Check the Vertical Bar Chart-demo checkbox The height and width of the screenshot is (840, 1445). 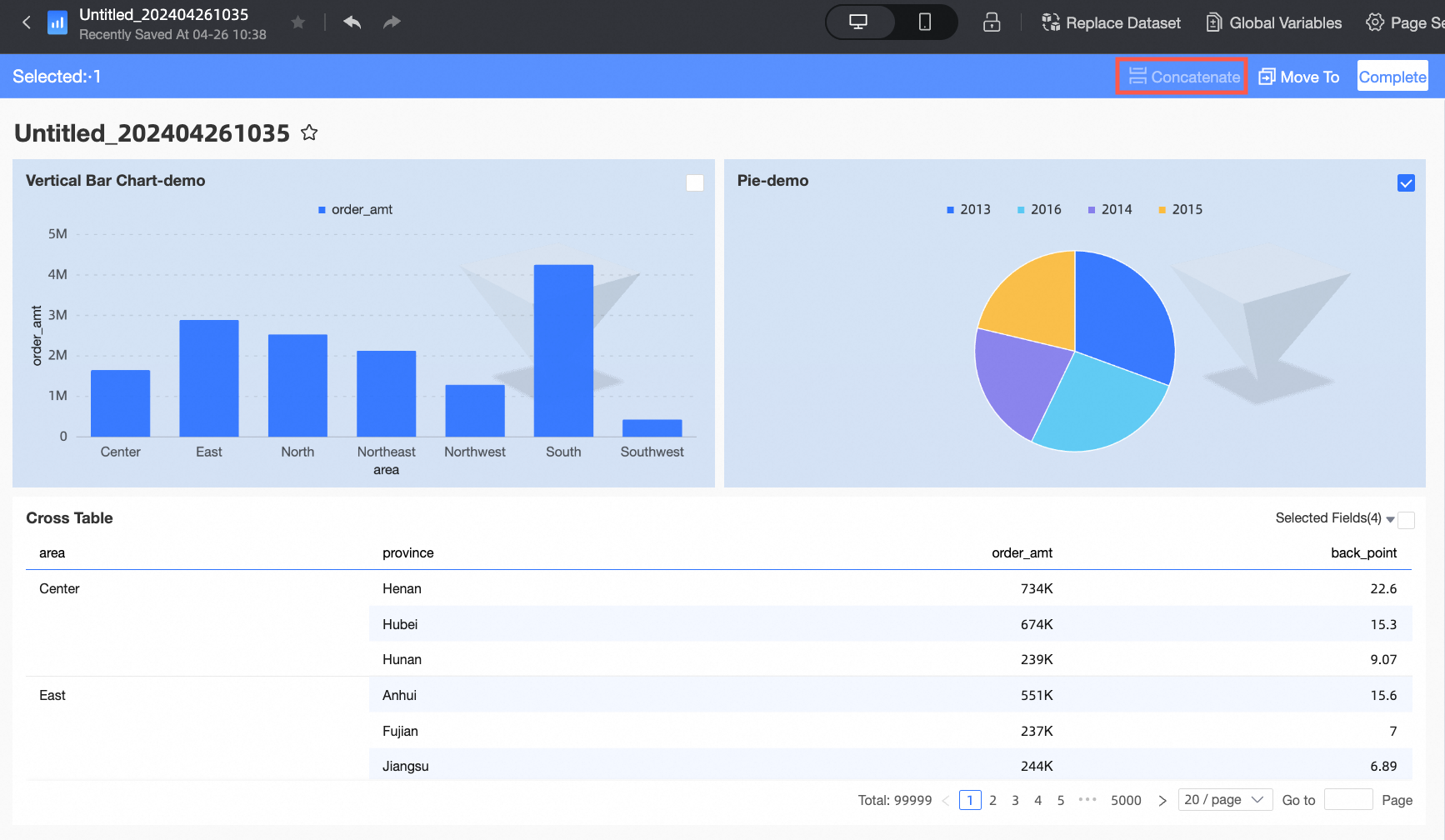pos(694,183)
